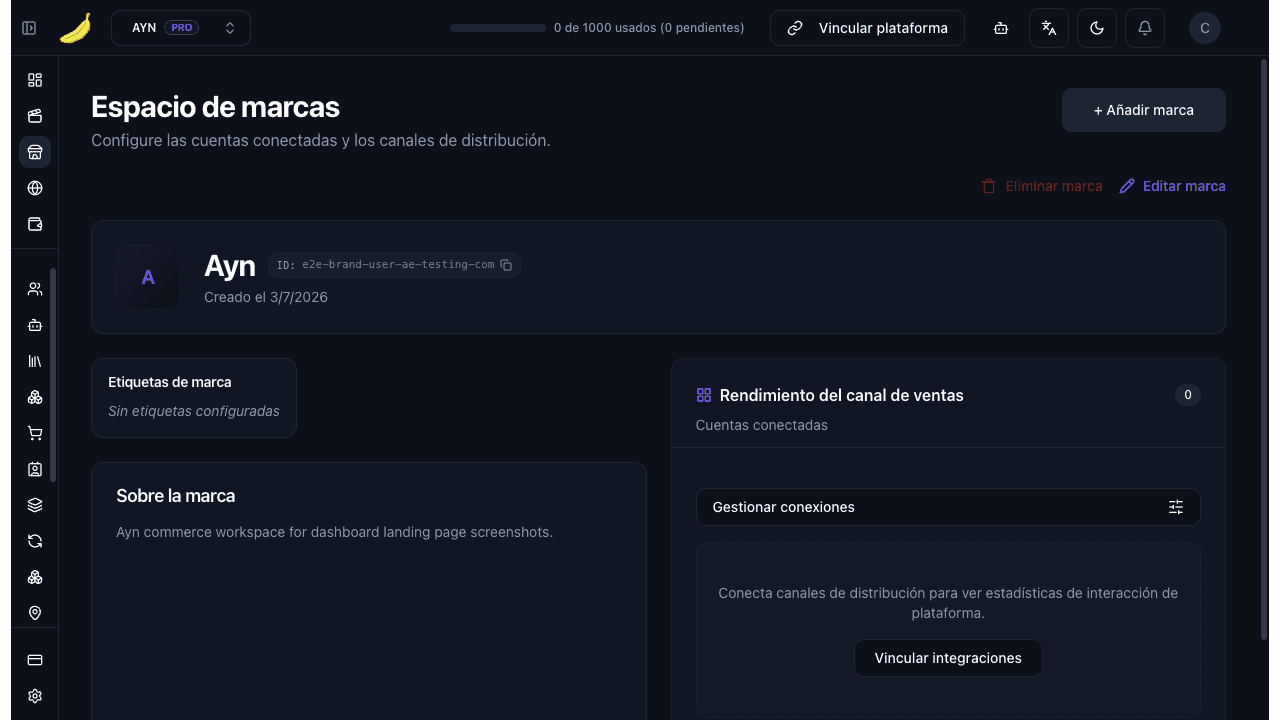Open the map pin location icon in sidebar
Screen dimensions: 1280x720
point(35,613)
